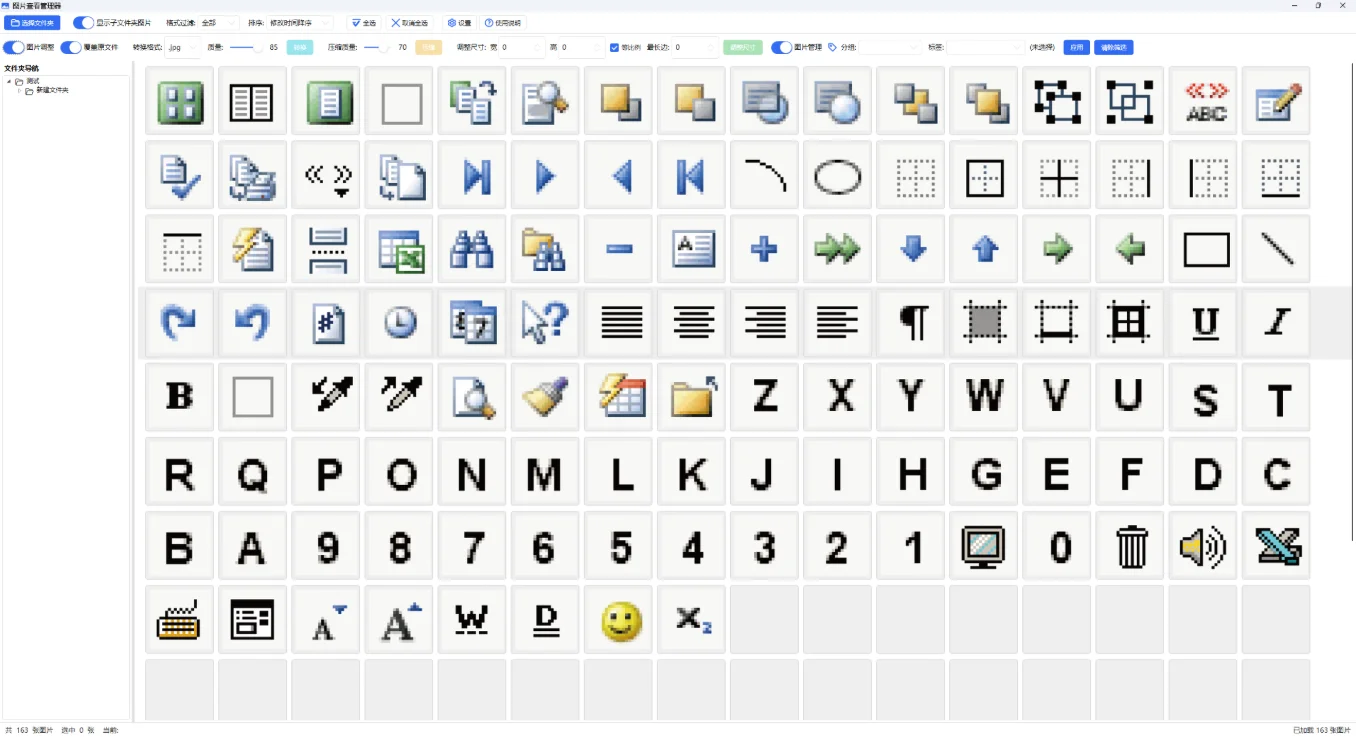Click the 压缩质量 compression slider

click(378, 47)
